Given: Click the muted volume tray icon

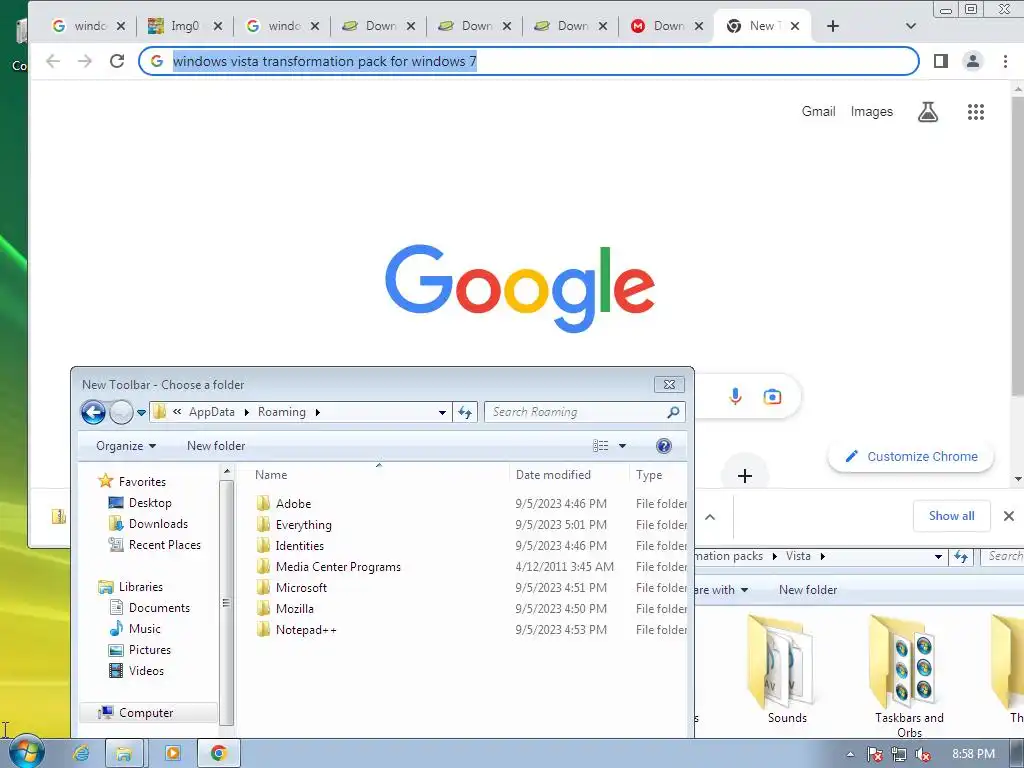Looking at the screenshot, I should (x=923, y=754).
